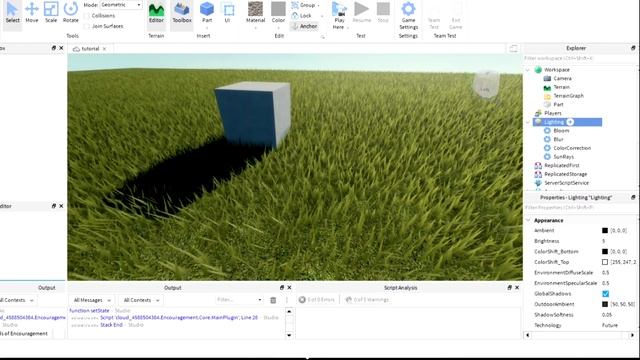Image resolution: width=640 pixels, height=360 pixels.
Task: Toggle the GlobalShadows checkbox
Action: (x=605, y=293)
